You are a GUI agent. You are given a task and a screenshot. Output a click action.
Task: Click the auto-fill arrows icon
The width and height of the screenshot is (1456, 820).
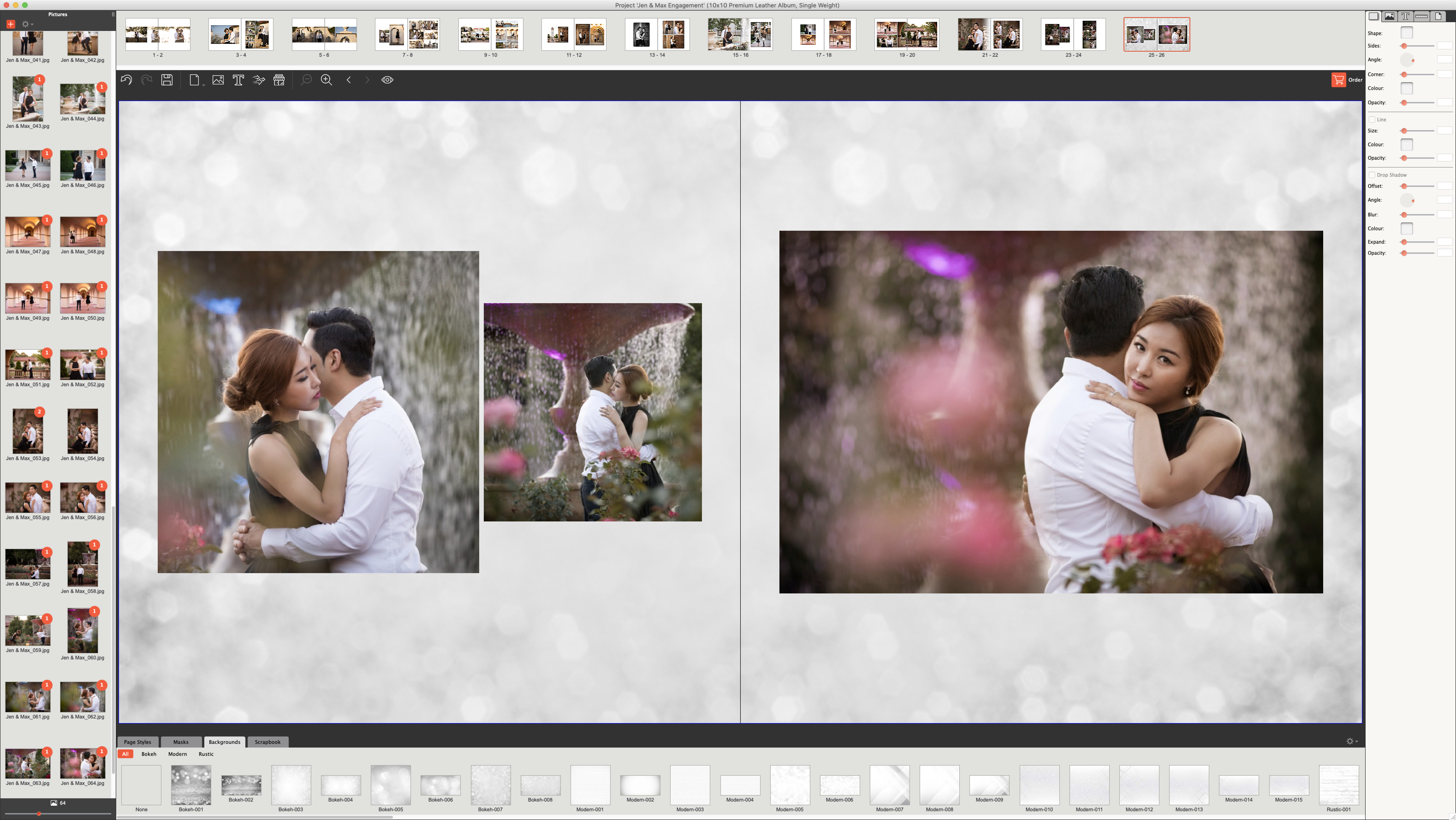[x=259, y=80]
